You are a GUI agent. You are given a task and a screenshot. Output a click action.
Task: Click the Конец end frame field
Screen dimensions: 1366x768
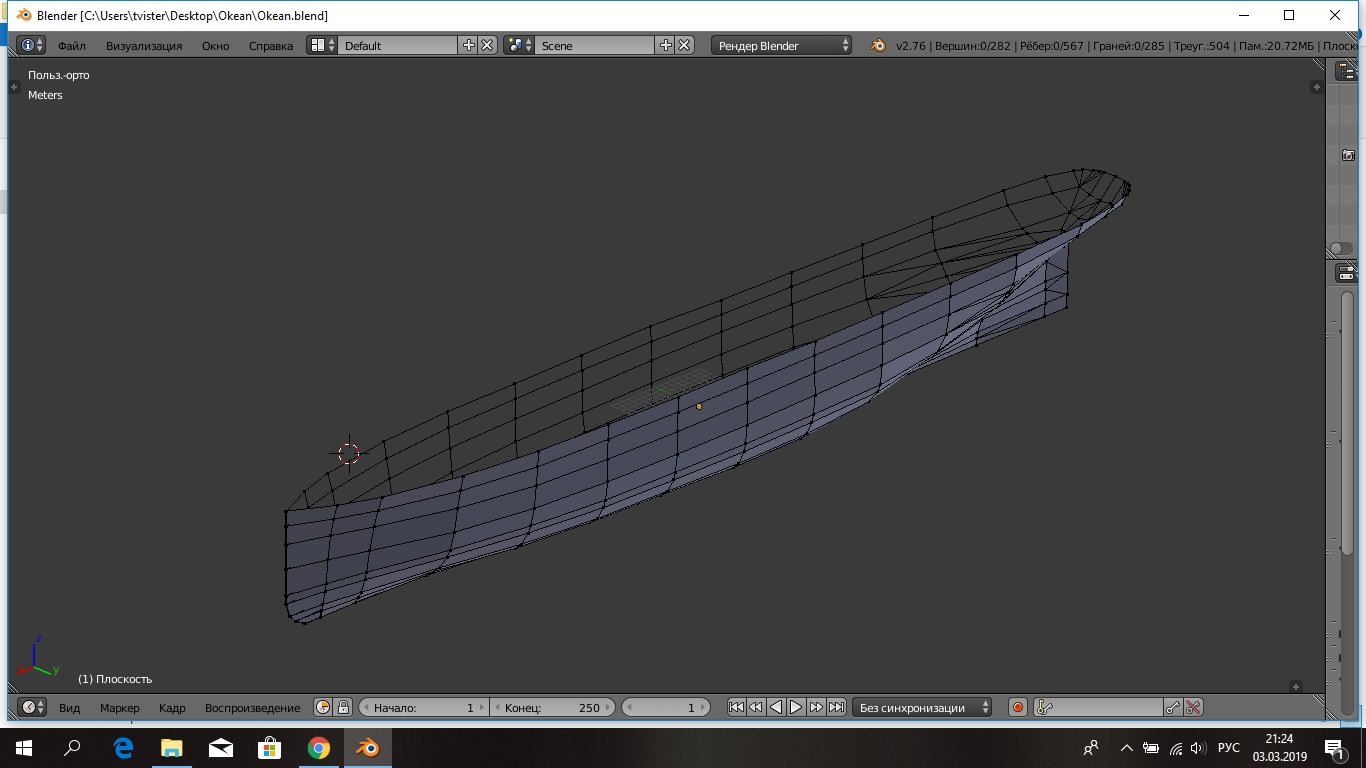pos(553,707)
